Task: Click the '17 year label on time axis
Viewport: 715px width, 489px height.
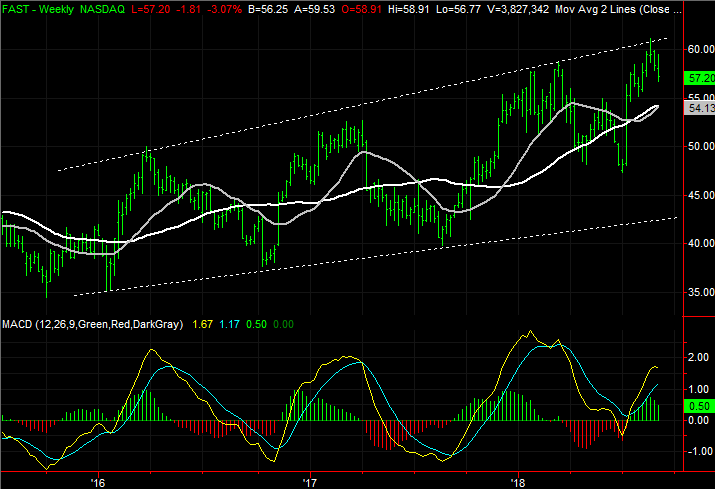Action: 310,482
